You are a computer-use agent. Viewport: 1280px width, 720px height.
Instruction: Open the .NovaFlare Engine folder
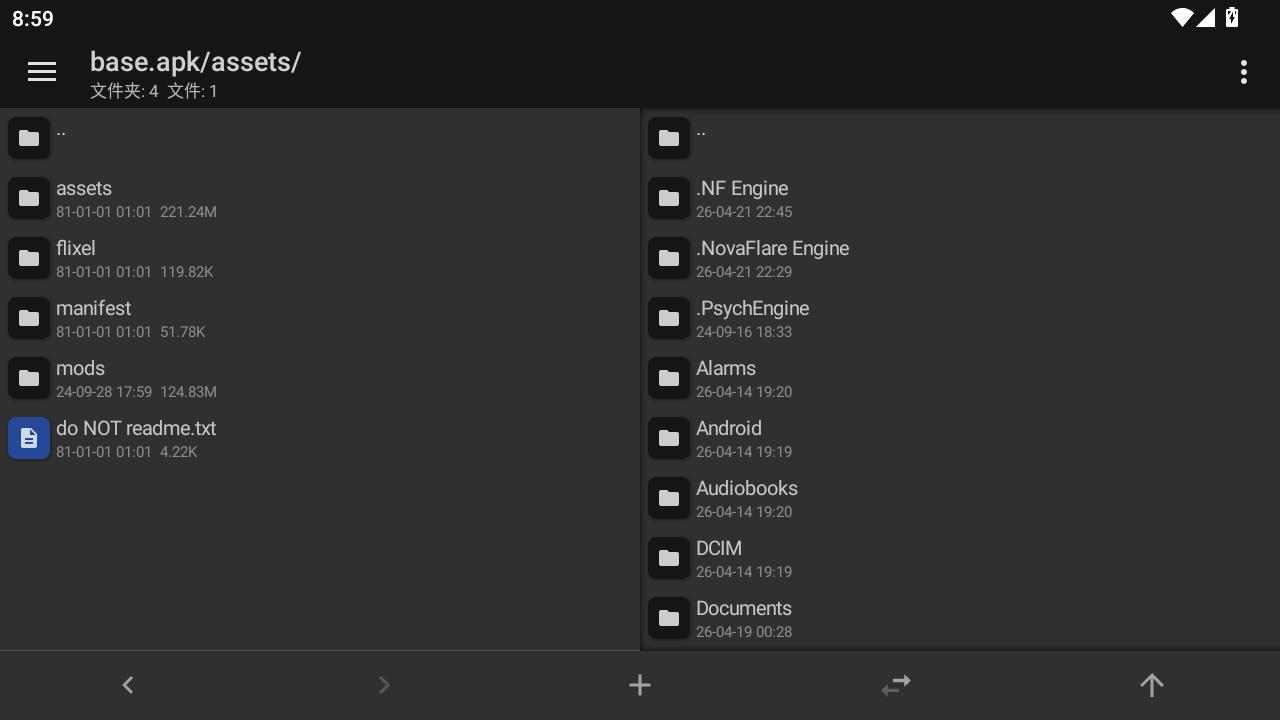click(772, 258)
